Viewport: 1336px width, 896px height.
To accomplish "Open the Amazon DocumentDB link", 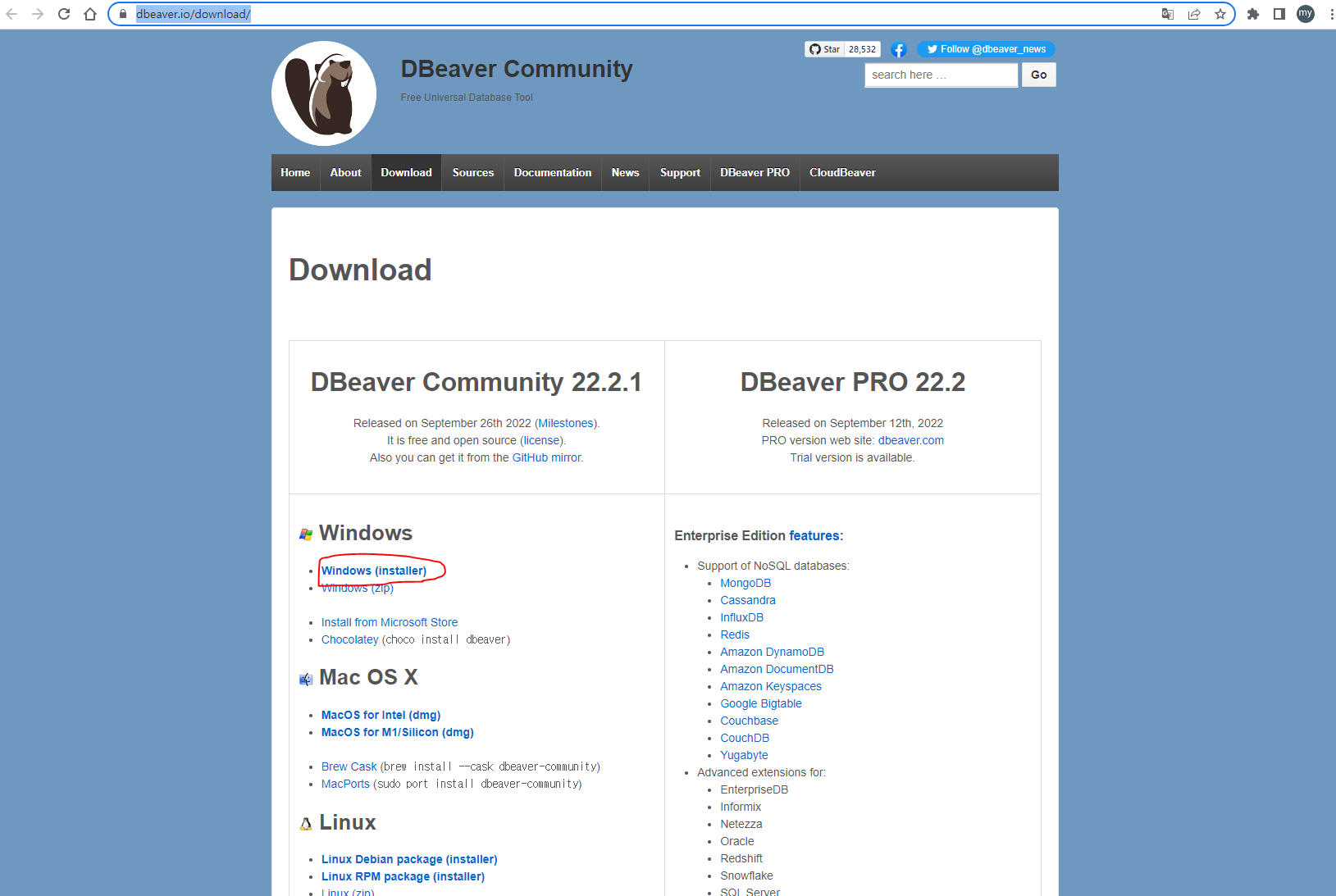I will click(x=777, y=669).
